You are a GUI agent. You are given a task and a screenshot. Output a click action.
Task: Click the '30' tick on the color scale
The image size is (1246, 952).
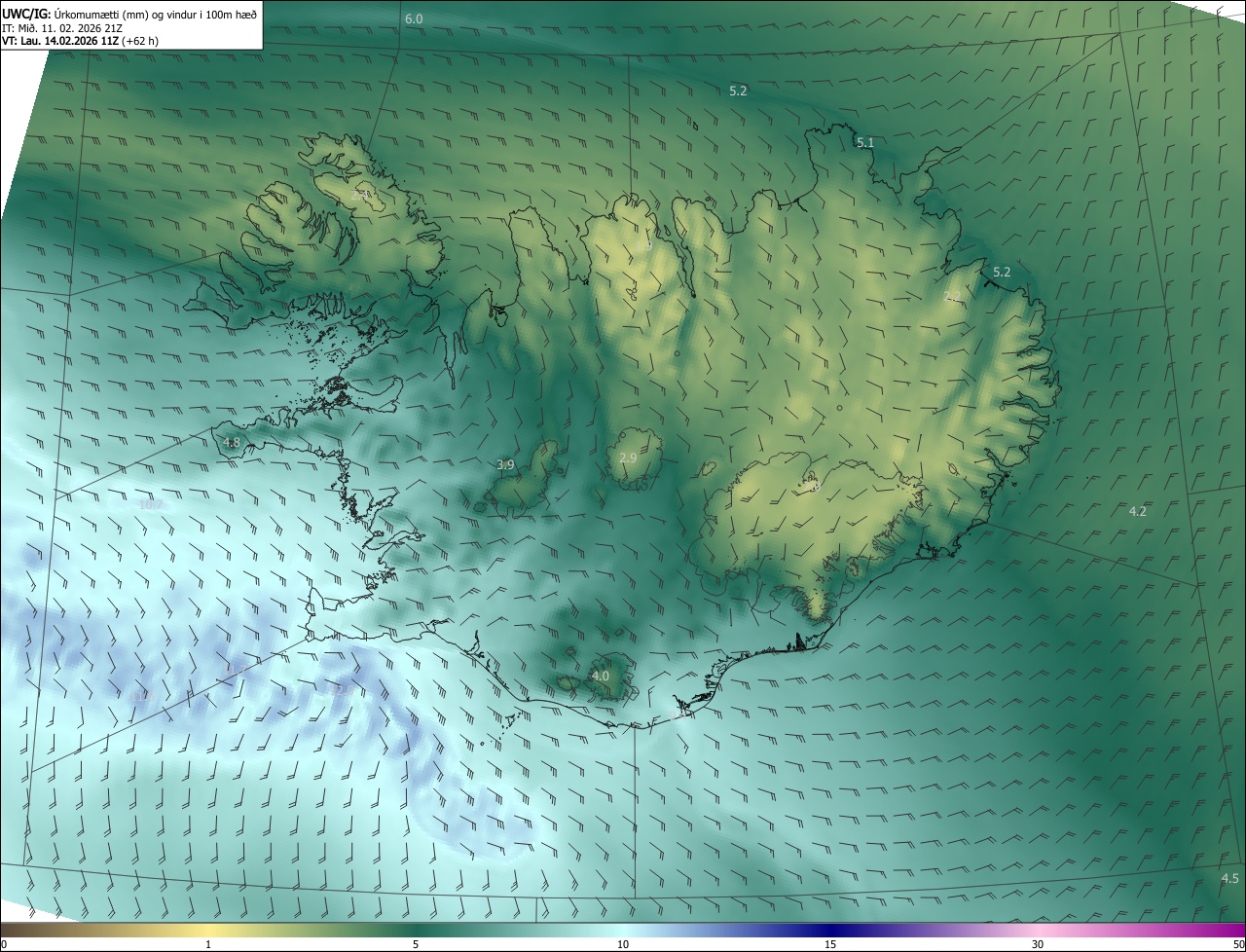1038,945
